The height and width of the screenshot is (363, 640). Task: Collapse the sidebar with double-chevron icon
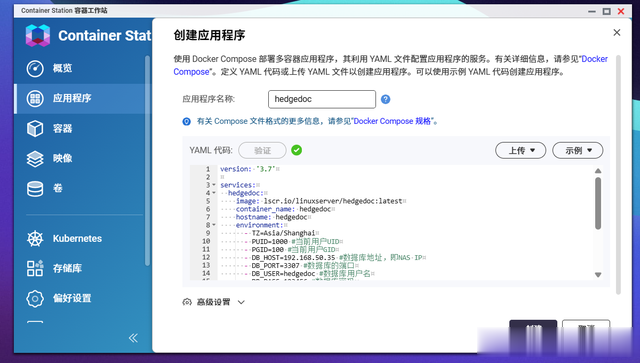133,338
